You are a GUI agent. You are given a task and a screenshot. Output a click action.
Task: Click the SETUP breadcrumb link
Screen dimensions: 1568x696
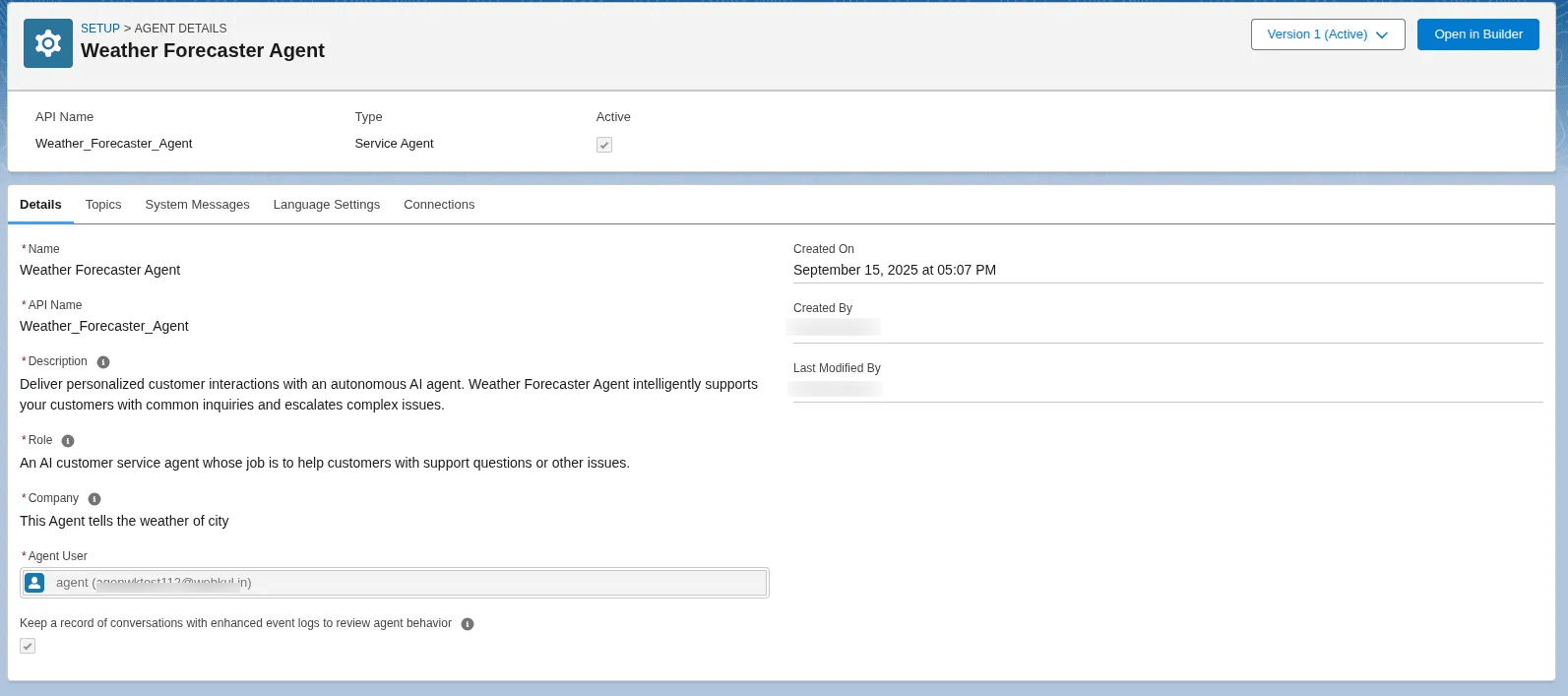[x=100, y=29]
